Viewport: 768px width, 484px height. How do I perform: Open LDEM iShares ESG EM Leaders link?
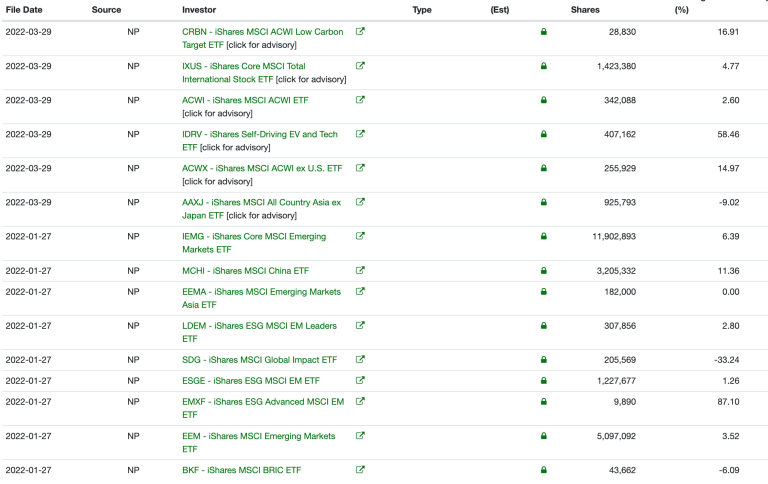[x=259, y=332]
